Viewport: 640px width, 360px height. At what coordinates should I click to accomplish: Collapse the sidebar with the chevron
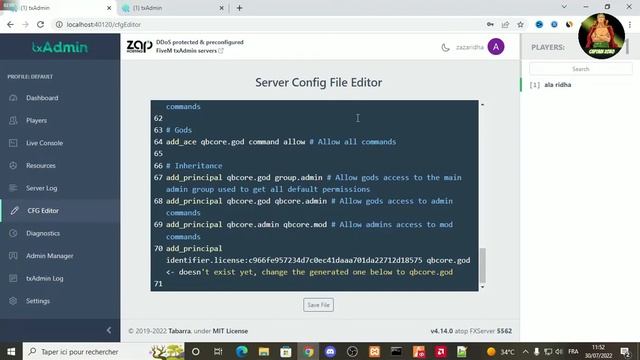(109, 330)
